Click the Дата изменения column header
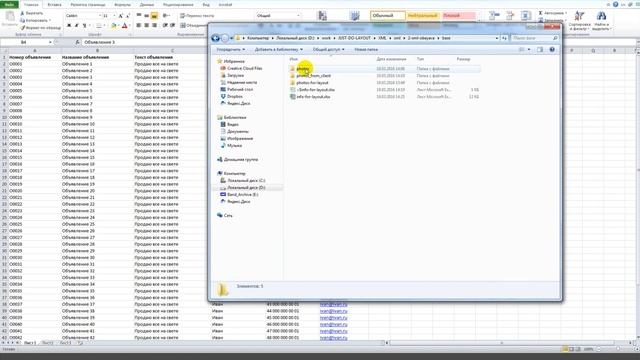Image resolution: width=640 pixels, height=360 pixels. pos(391,59)
